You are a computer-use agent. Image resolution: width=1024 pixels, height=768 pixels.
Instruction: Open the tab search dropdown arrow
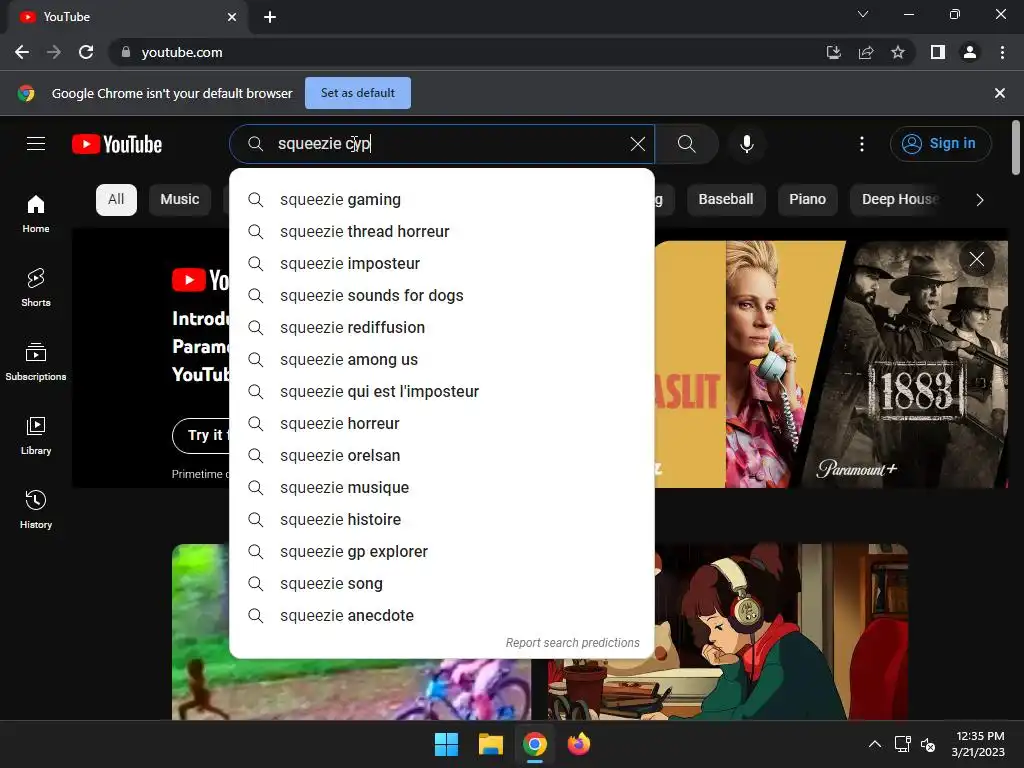(x=863, y=14)
